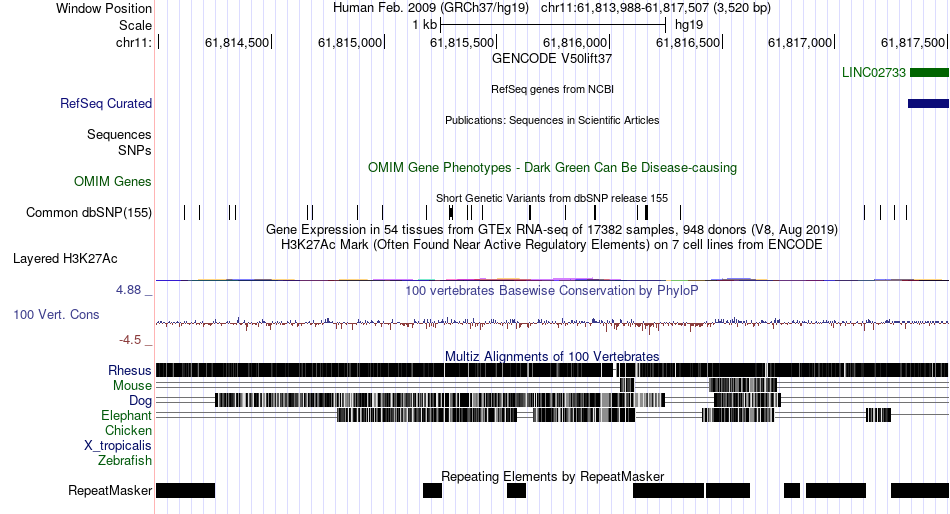Open the OMIM Genes track label
The image size is (950, 514).
point(113,182)
